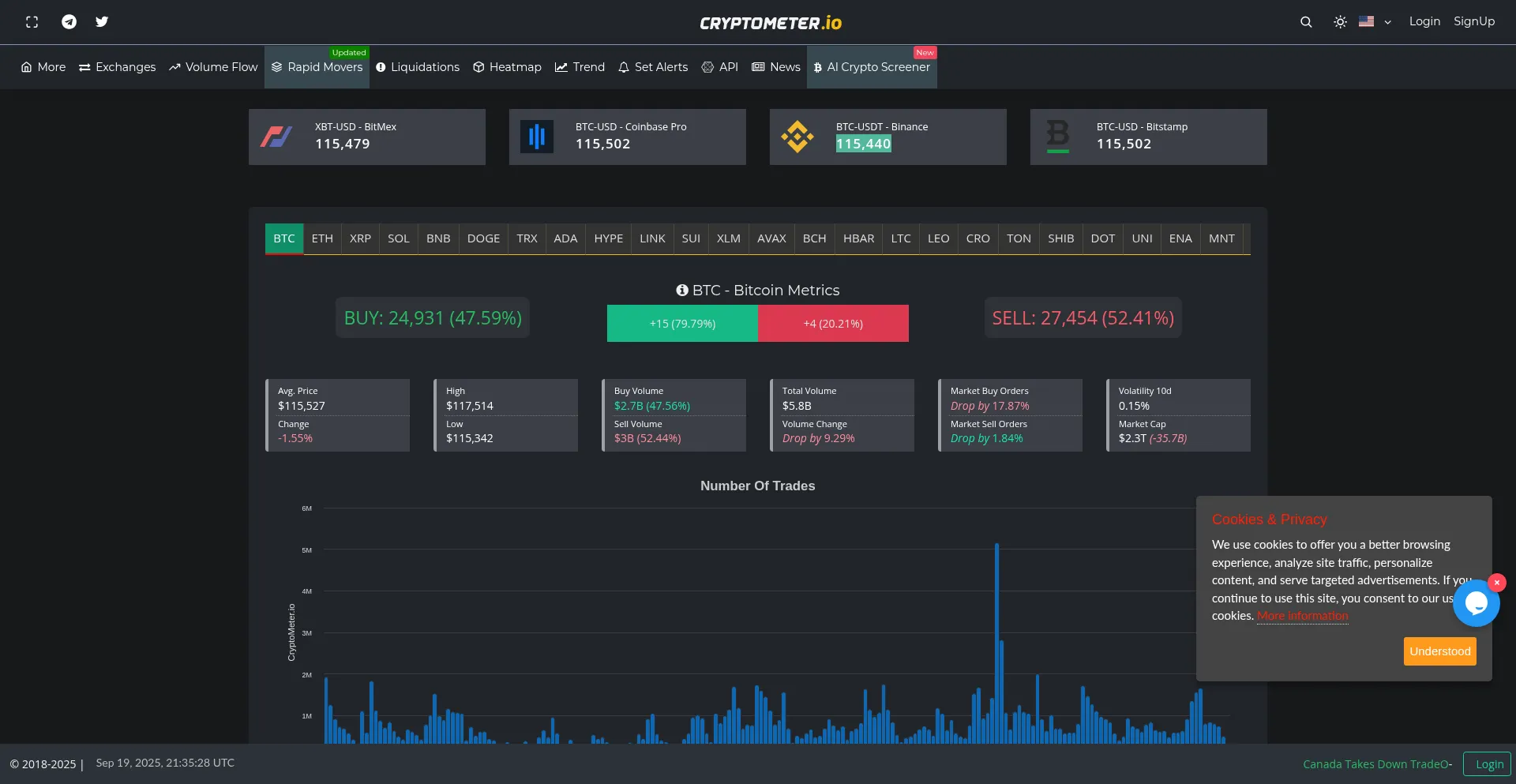1516x784 pixels.
Task: Open More information cookie link
Action: click(x=1303, y=616)
